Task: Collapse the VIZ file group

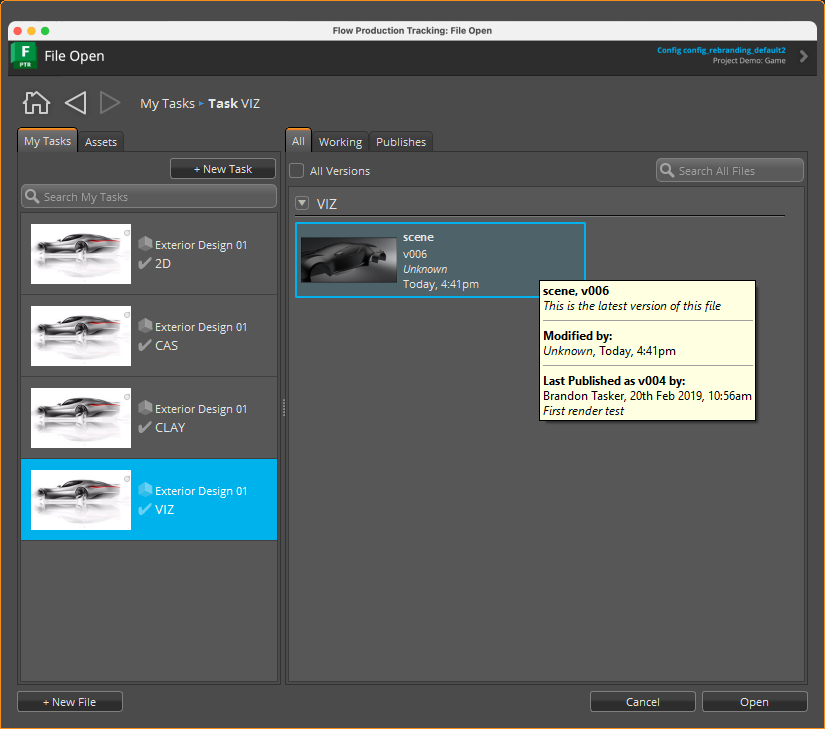Action: [302, 203]
